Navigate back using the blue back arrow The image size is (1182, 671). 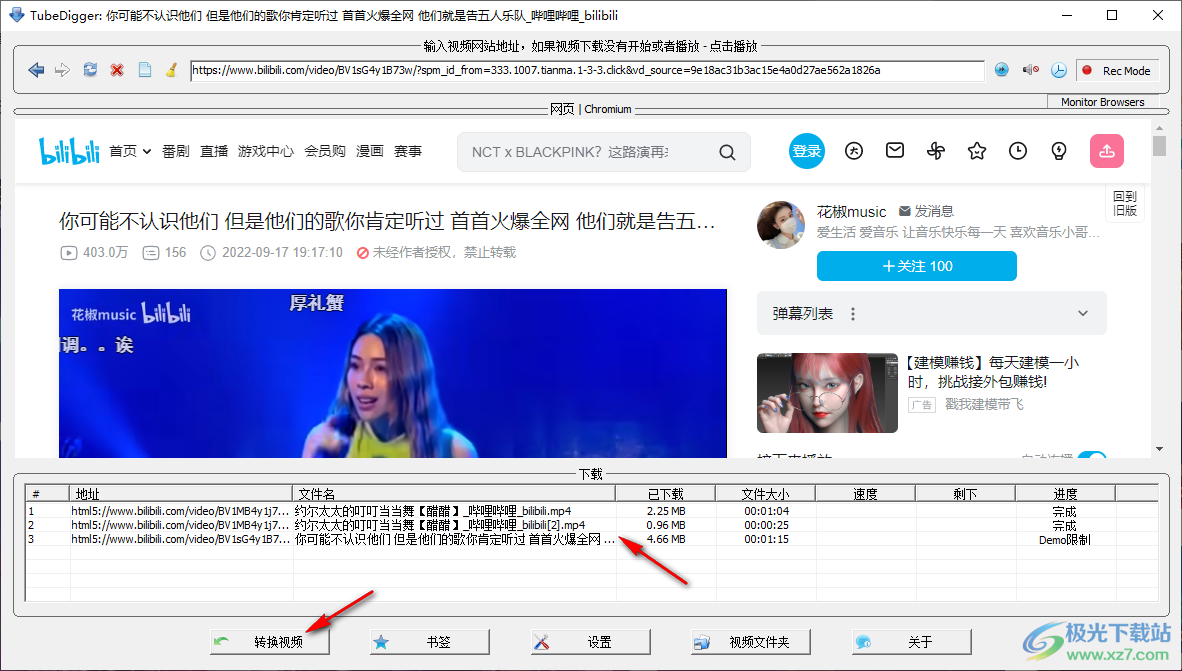click(36, 70)
